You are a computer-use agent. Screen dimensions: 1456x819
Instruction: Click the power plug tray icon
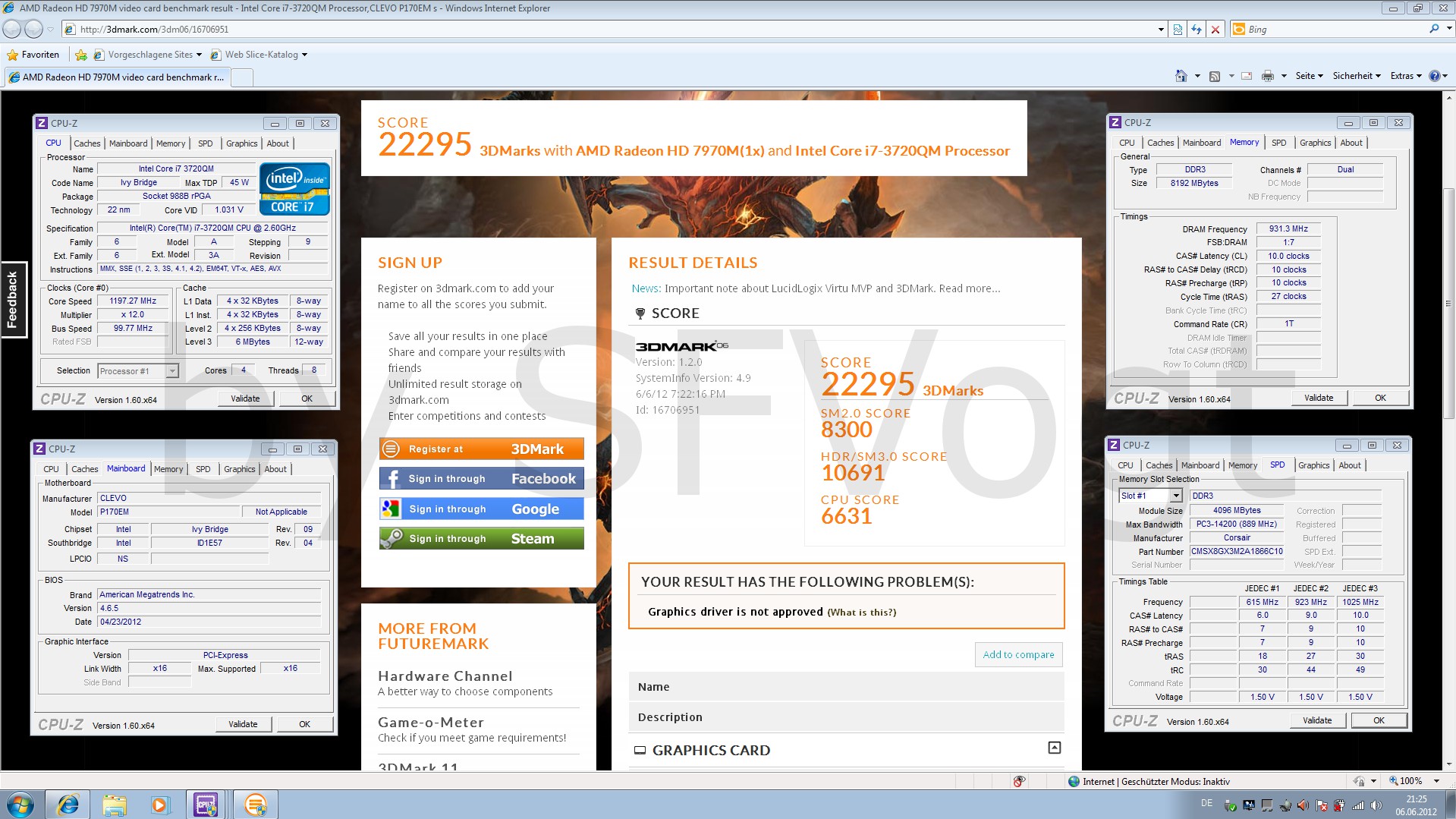(x=1339, y=805)
